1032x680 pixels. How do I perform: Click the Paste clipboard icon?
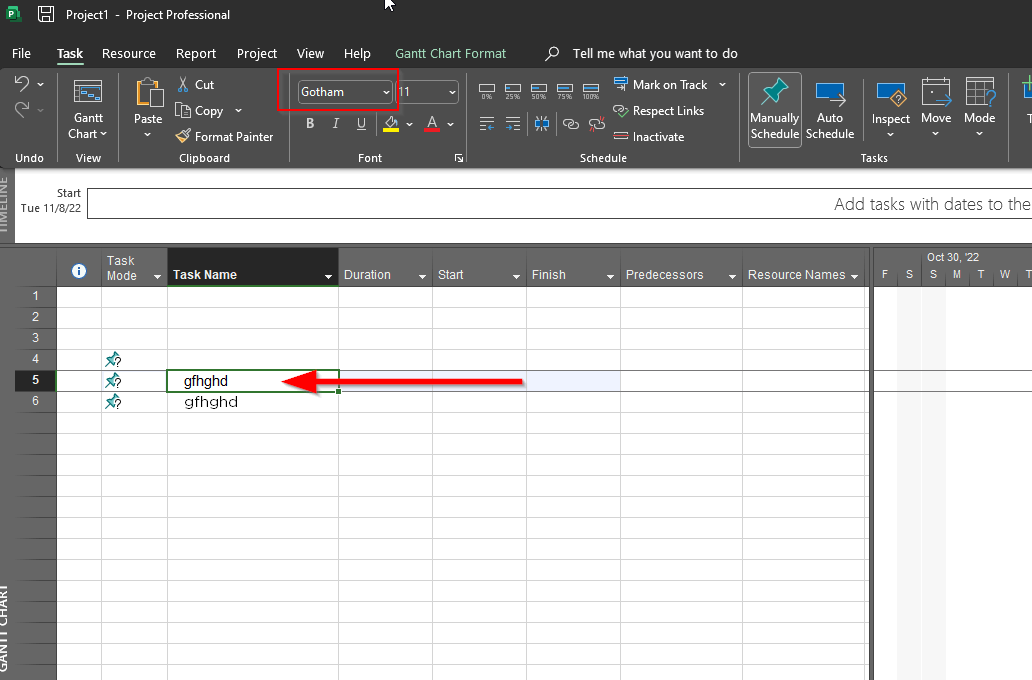point(149,93)
